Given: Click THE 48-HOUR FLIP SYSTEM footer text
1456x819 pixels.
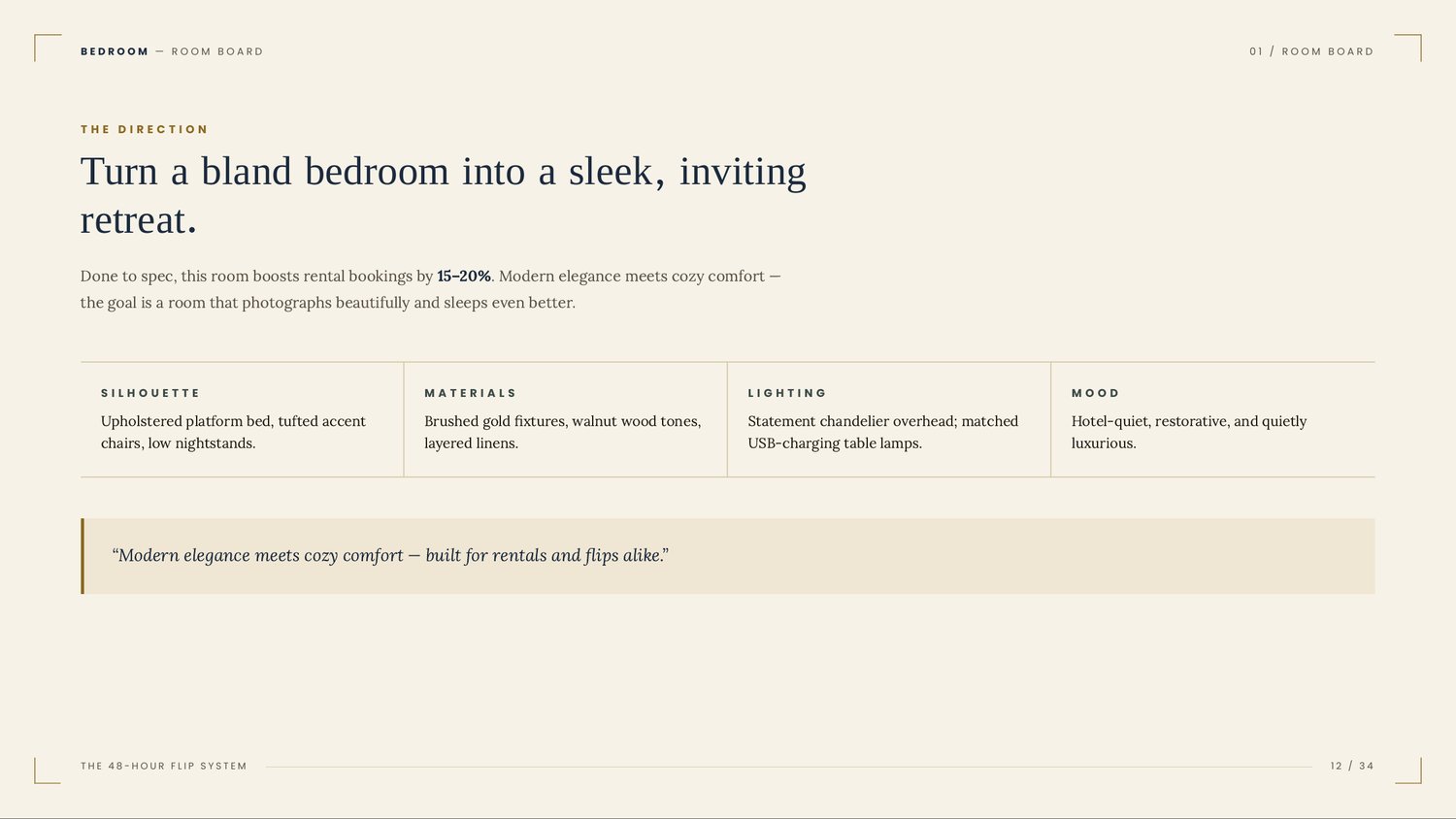Looking at the screenshot, I should (164, 766).
